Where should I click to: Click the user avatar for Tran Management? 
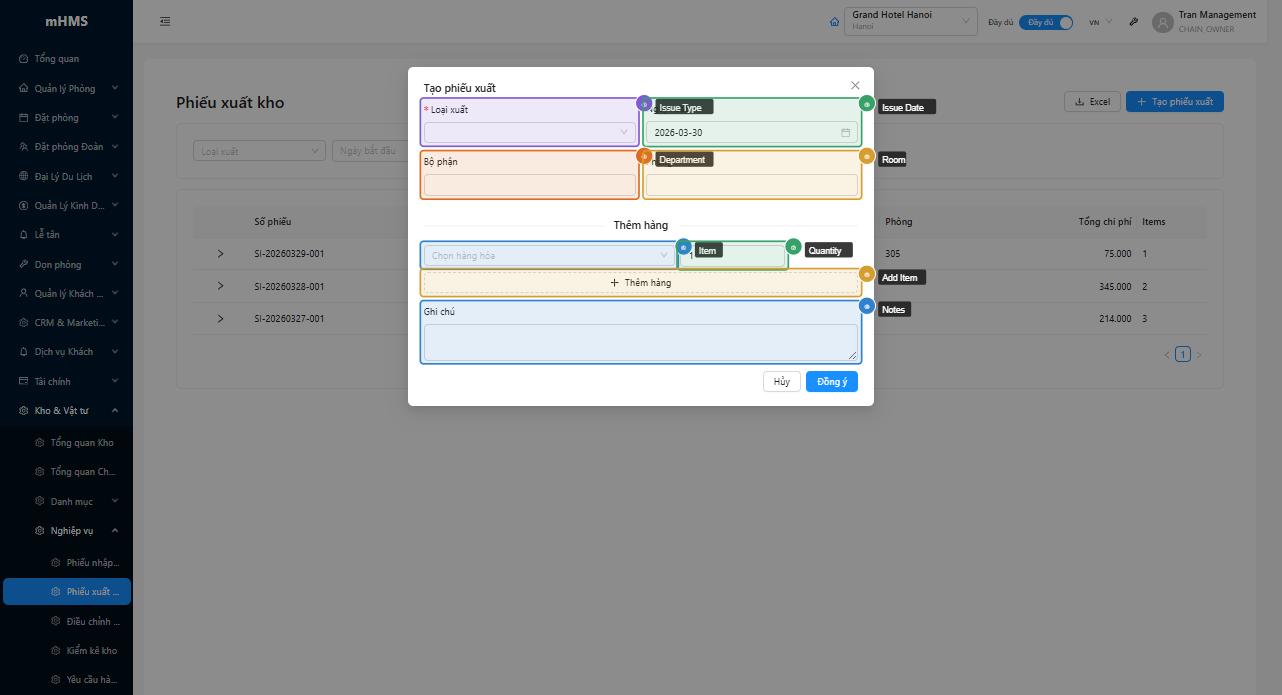tap(1162, 22)
